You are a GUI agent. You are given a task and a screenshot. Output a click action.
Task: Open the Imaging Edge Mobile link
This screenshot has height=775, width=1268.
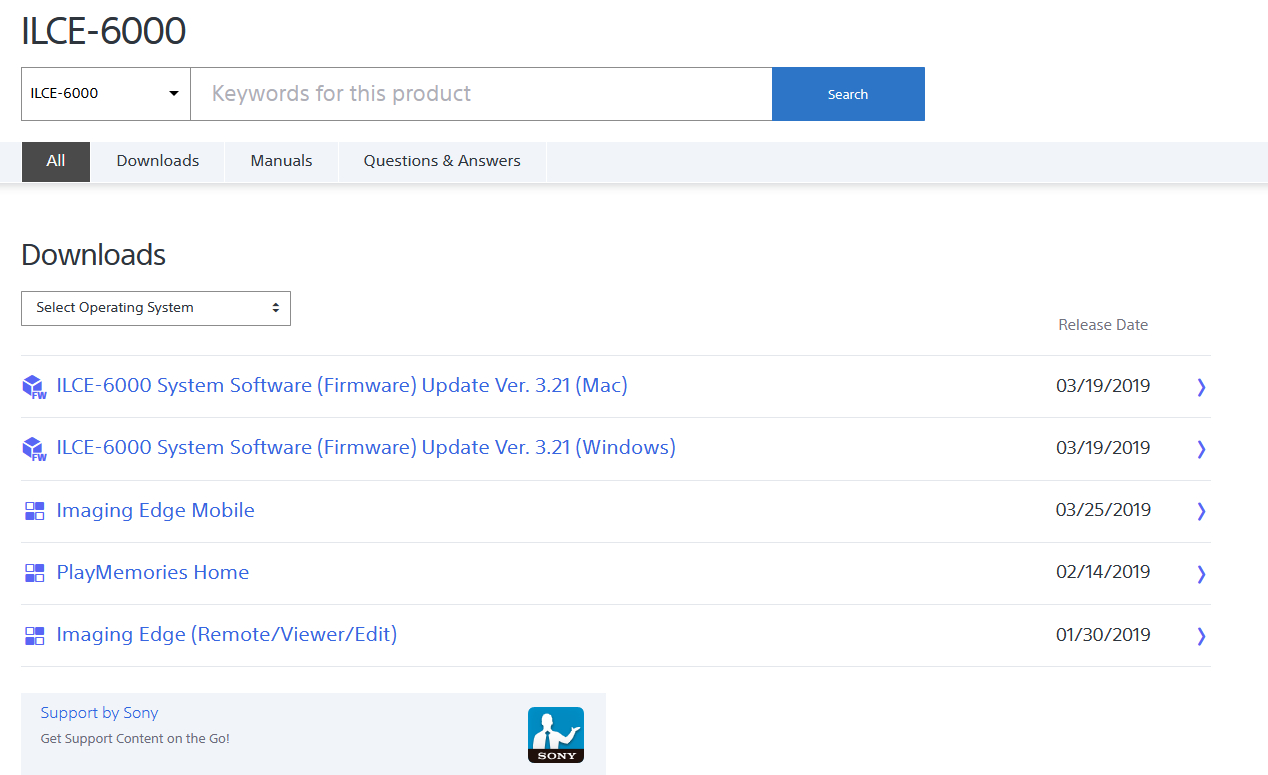[x=155, y=510]
